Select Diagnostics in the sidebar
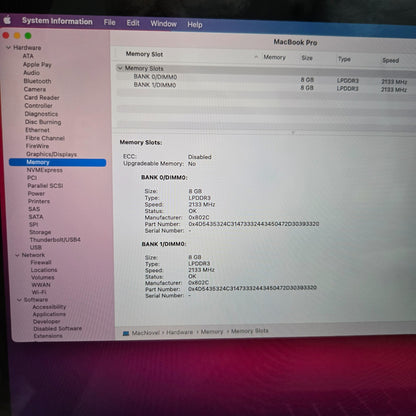 coord(41,114)
